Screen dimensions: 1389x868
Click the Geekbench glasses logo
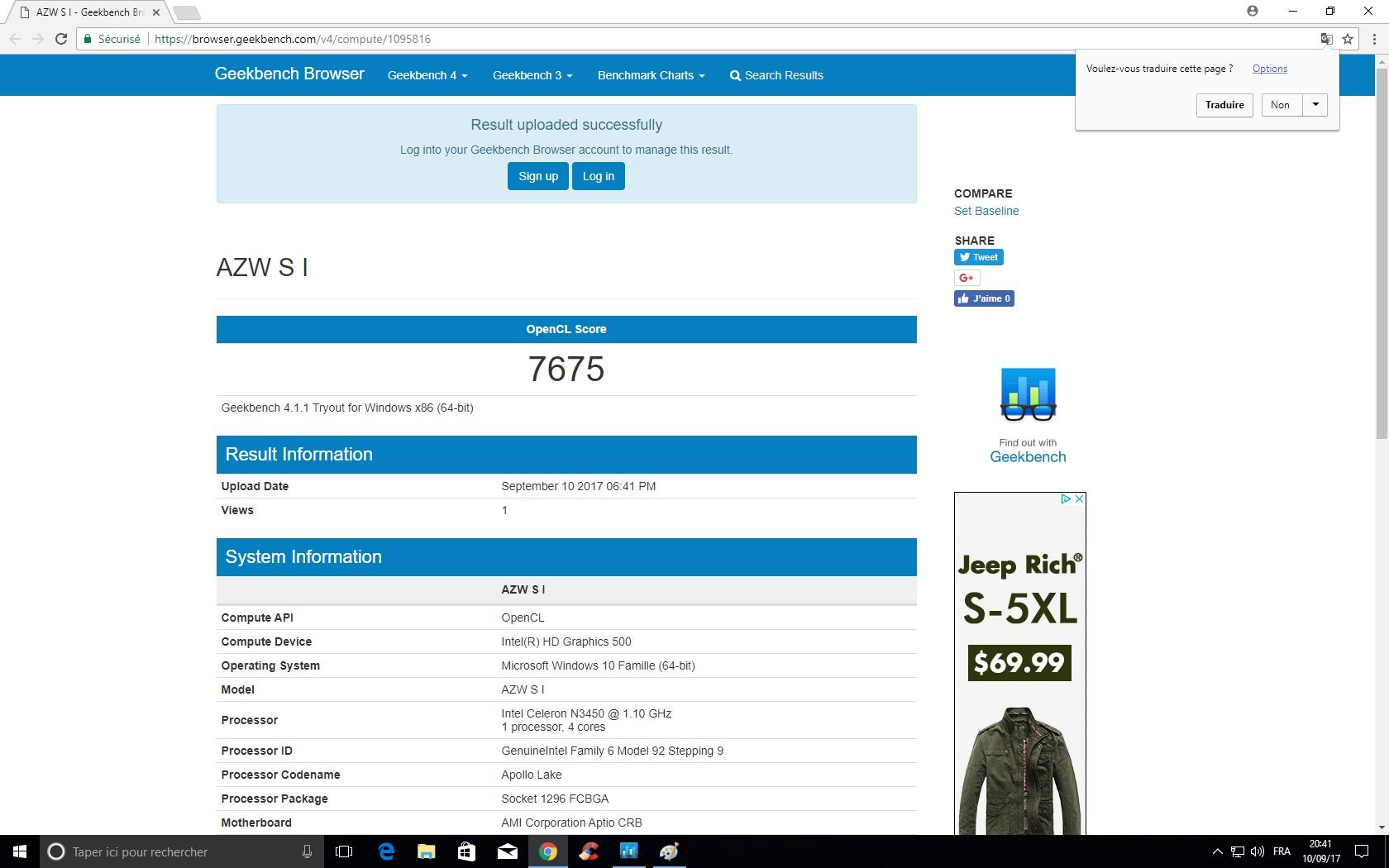1028,395
